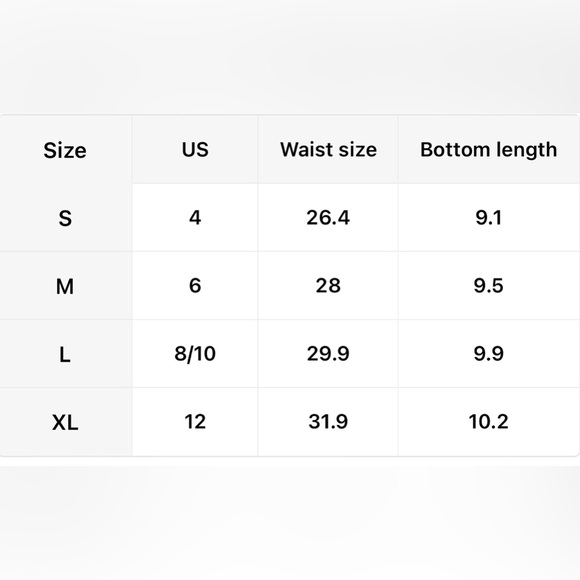Click the M size row label

pyautogui.click(x=65, y=286)
